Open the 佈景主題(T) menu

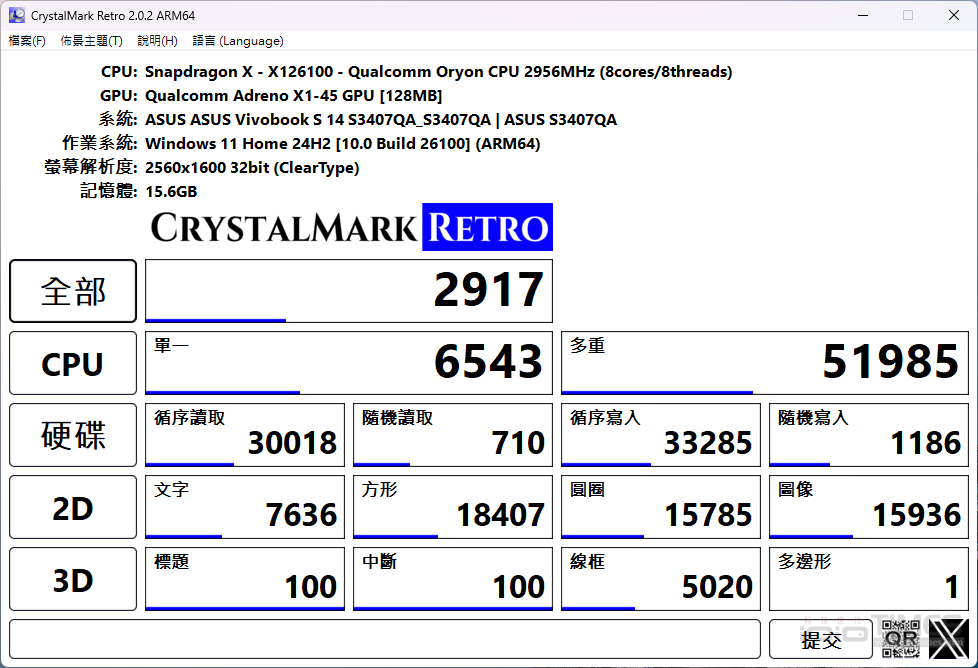(x=91, y=41)
